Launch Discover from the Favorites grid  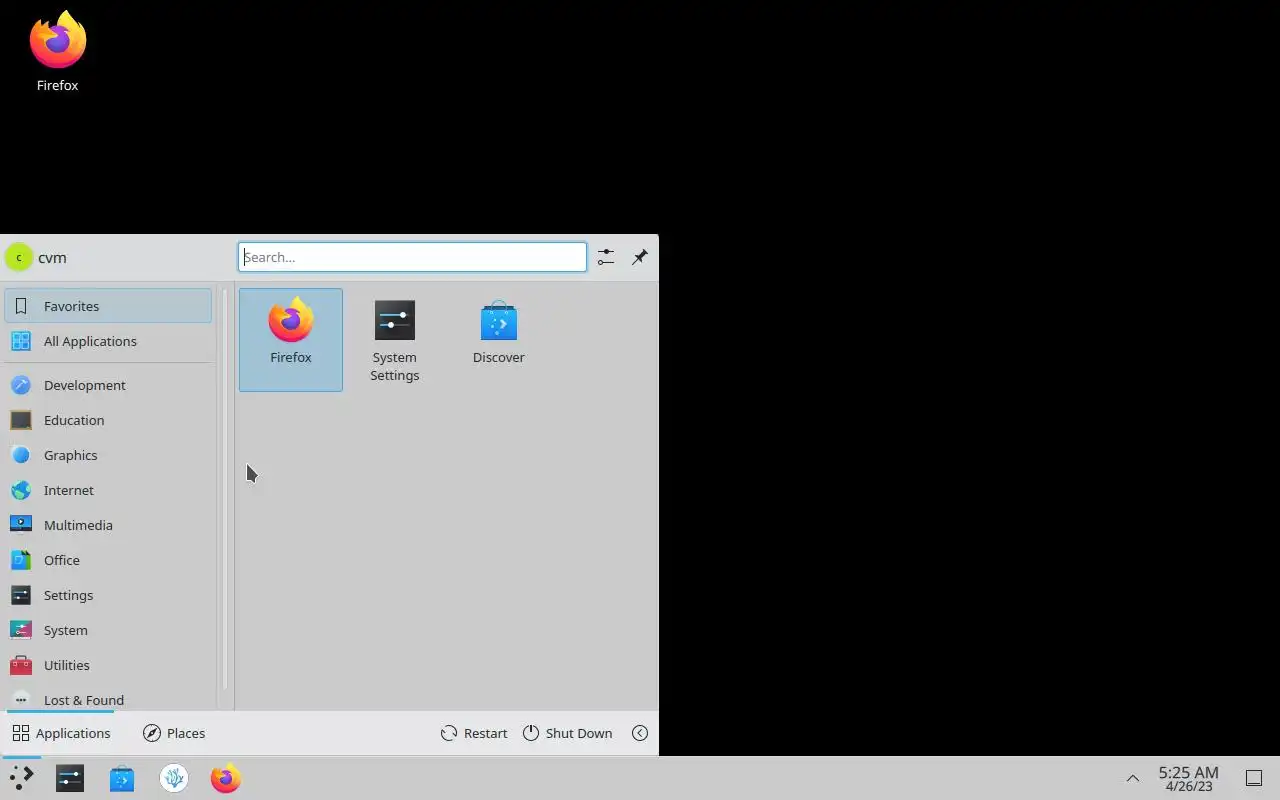[499, 340]
